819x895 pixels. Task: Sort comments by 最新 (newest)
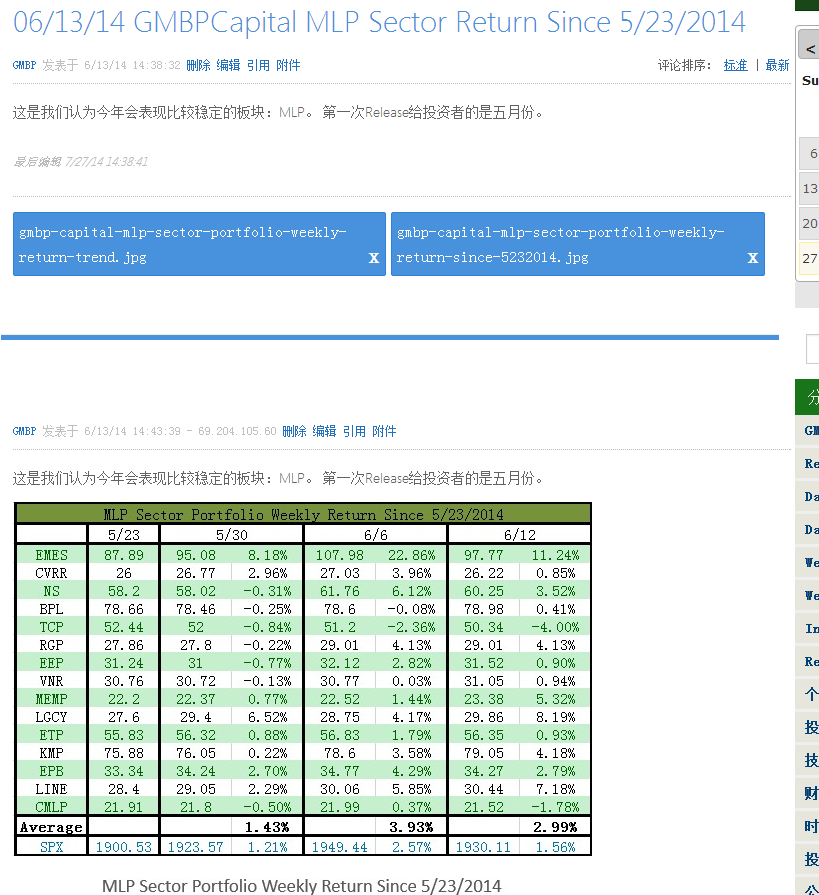click(777, 65)
